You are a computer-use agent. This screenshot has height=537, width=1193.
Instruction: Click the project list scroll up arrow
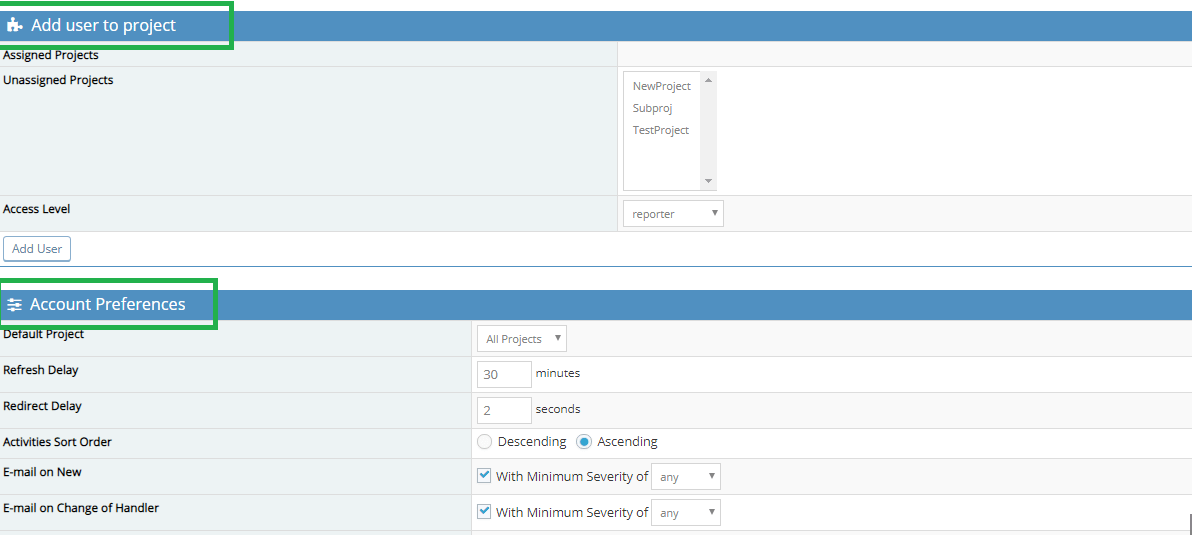[708, 80]
